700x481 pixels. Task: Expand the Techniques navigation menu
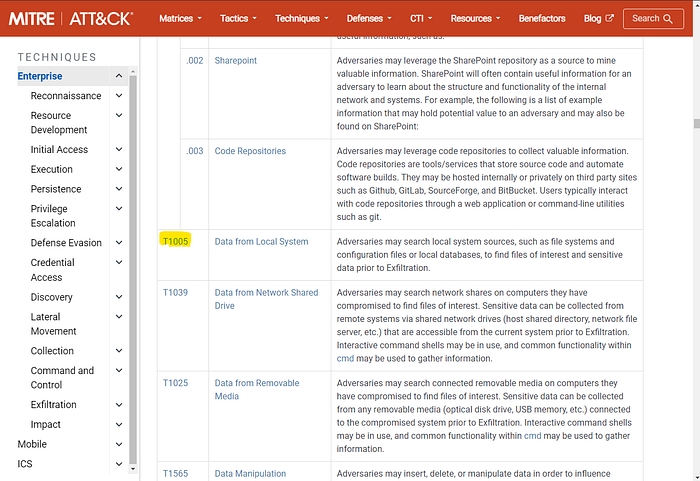pos(302,18)
